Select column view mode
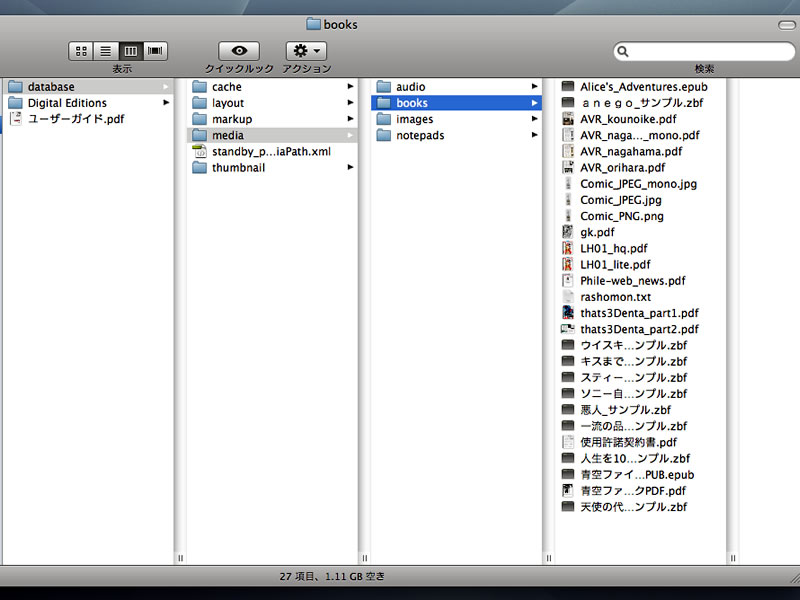Image resolution: width=800 pixels, height=600 pixels. click(130, 51)
